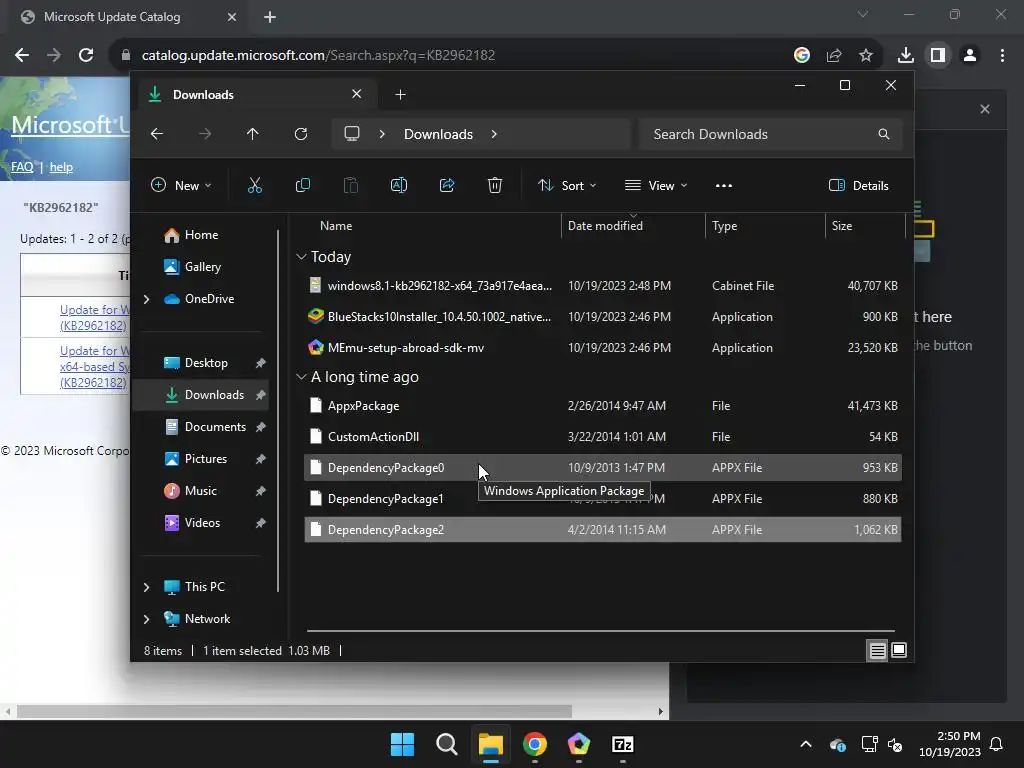The width and height of the screenshot is (1024, 768).
Task: Go back in File Explorer navigation
Action: pyautogui.click(x=157, y=134)
